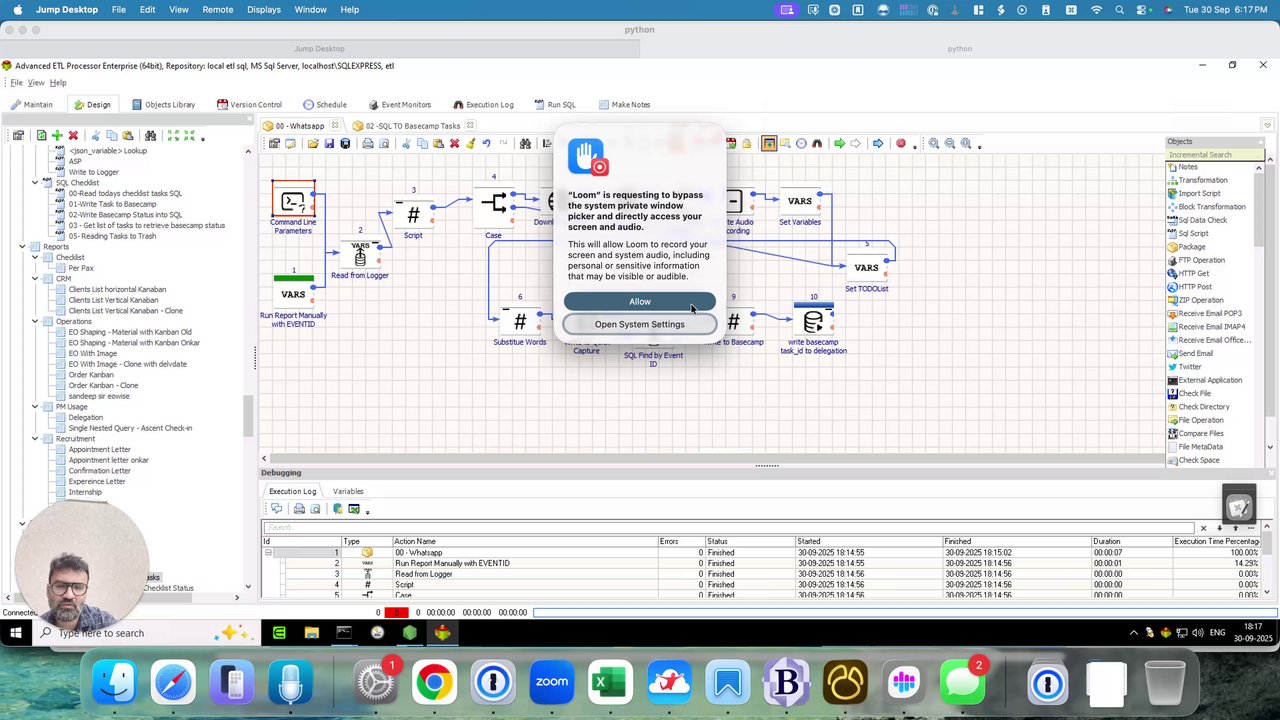Open Finder from the macOS Dock

(114, 682)
